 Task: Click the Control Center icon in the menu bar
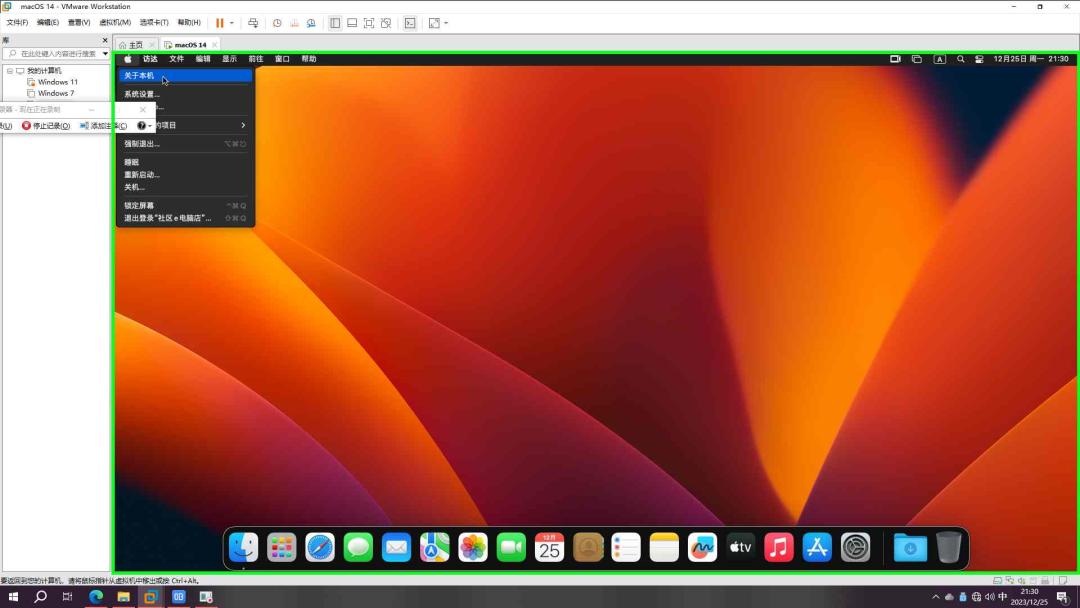tap(978, 59)
